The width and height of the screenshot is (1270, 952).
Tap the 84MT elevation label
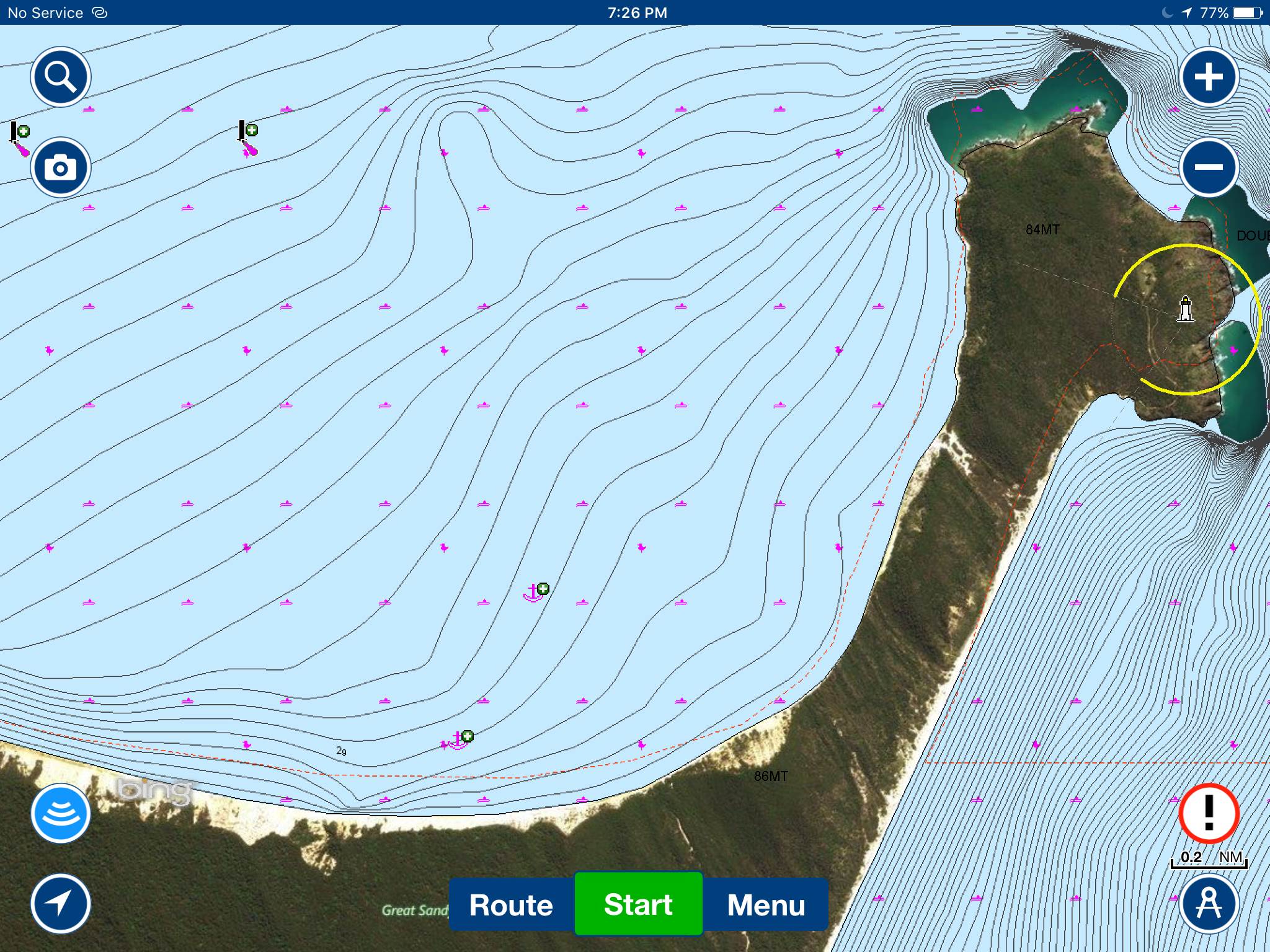click(x=1042, y=229)
